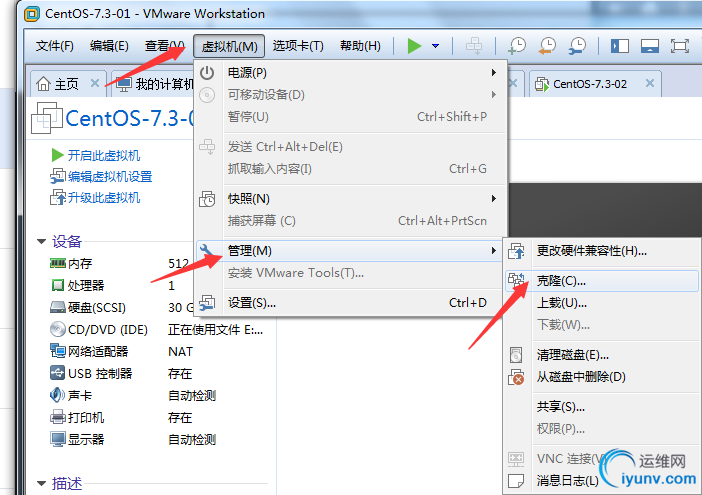Image resolution: width=702 pixels, height=495 pixels.
Task: Select 上载(U)... in the submenu
Action: [602, 303]
